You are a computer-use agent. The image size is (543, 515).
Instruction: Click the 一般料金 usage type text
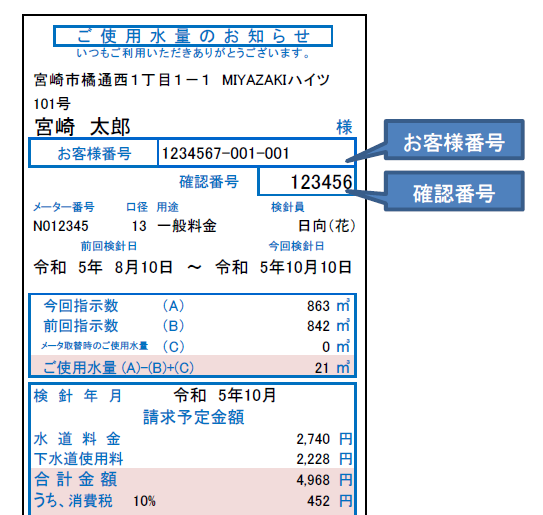(x=187, y=226)
